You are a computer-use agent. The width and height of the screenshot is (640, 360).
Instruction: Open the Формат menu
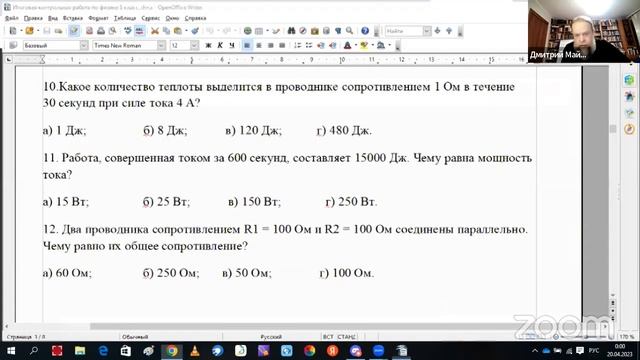(98, 18)
